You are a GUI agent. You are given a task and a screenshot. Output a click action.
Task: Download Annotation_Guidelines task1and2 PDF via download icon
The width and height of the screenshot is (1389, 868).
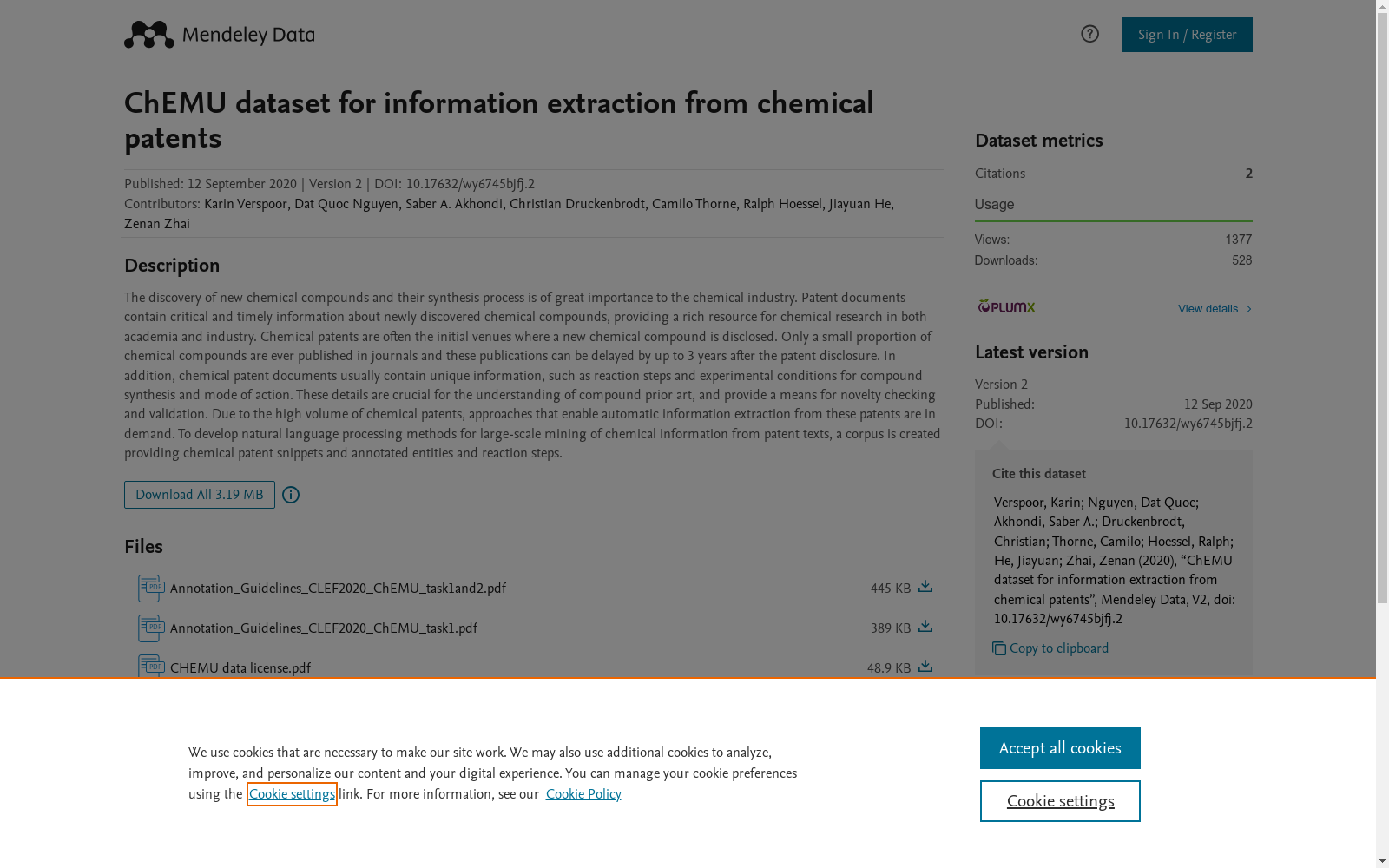[x=925, y=587]
